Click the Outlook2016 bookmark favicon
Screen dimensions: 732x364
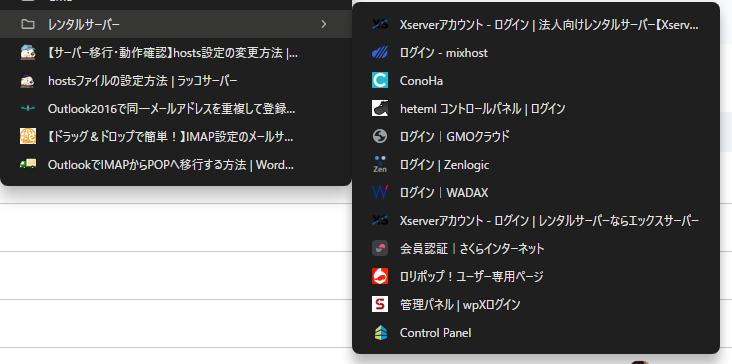[28, 109]
